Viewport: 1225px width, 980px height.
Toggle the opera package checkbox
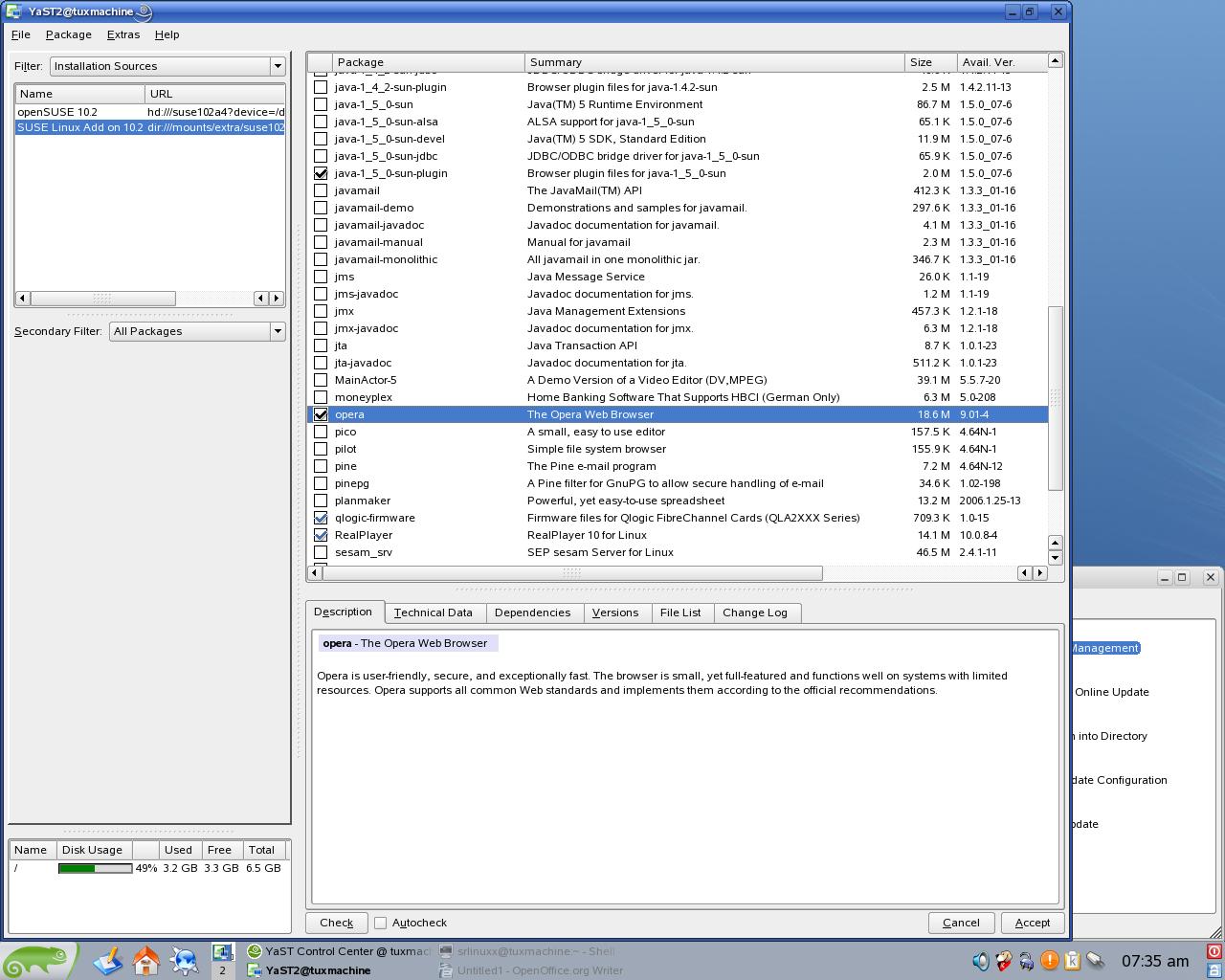coord(321,414)
